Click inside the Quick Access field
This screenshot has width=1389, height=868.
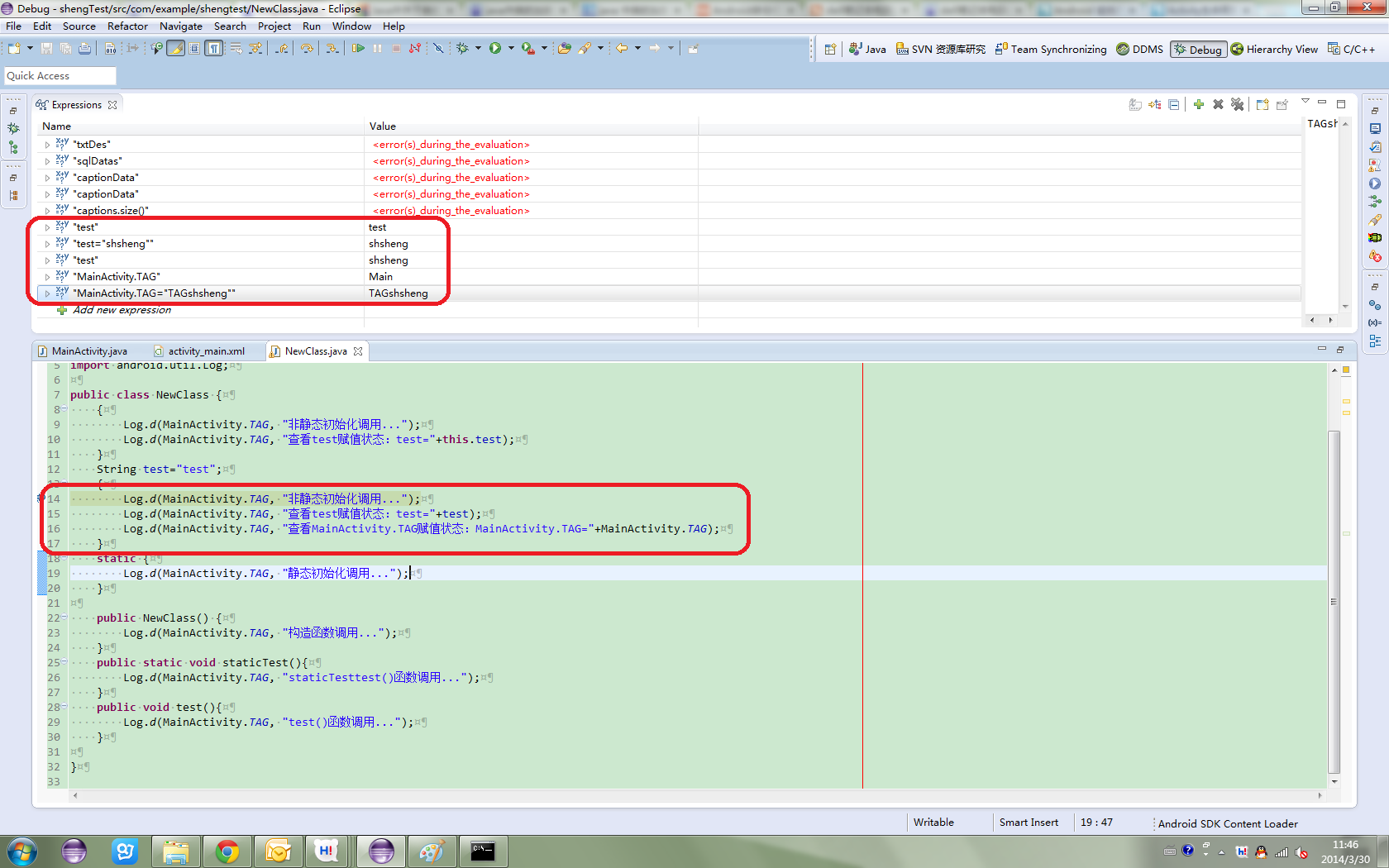coord(58,75)
